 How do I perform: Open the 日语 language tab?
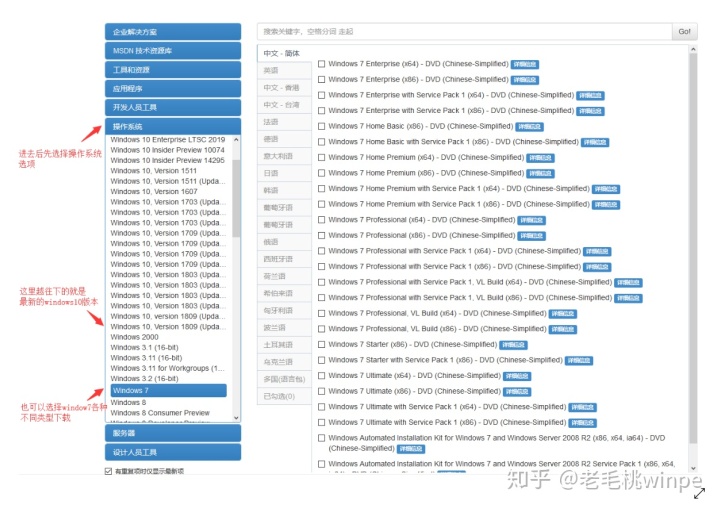(x=272, y=173)
